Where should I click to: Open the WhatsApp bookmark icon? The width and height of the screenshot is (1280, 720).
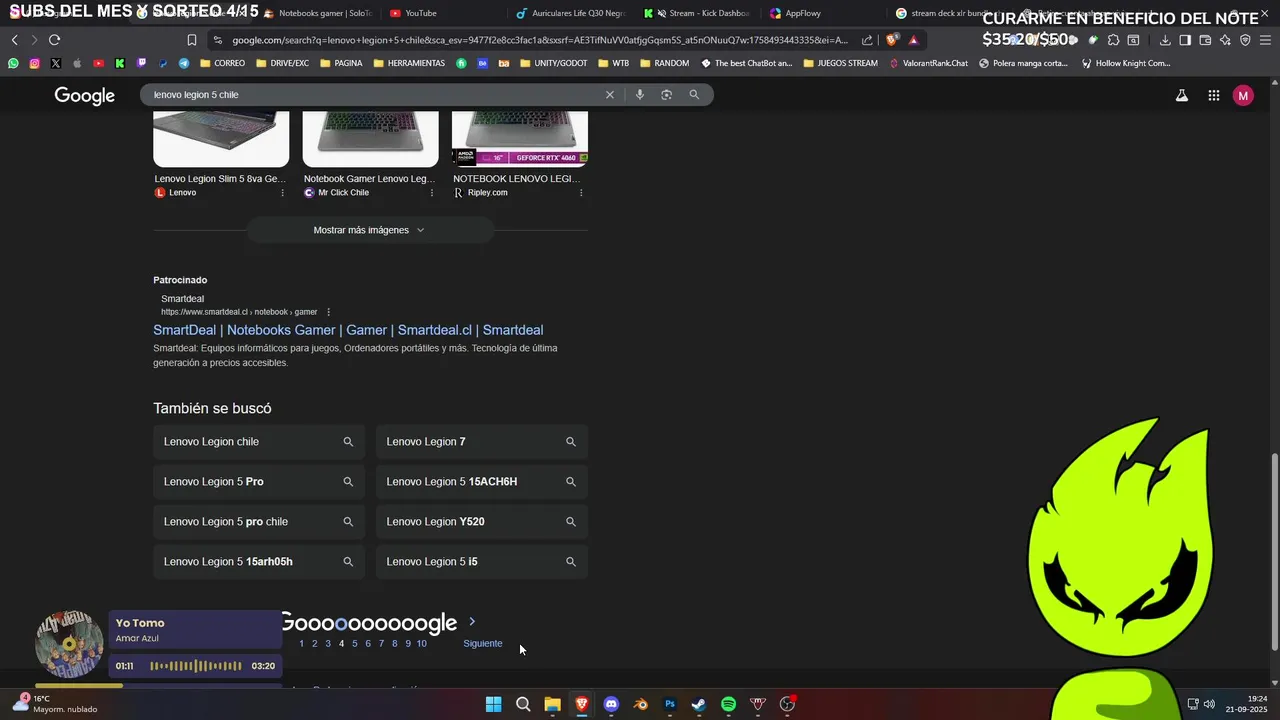[x=13, y=63]
